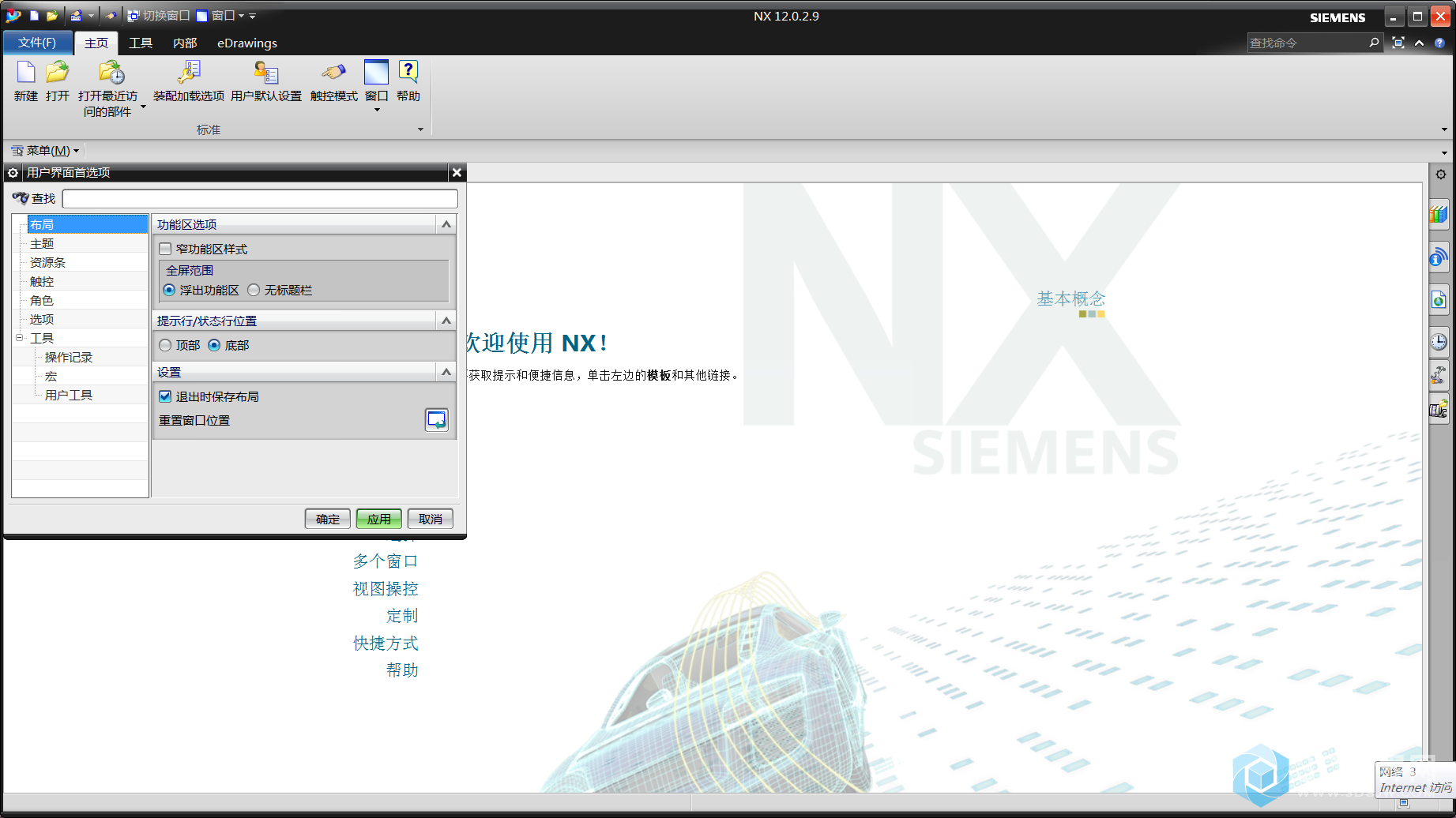Open the web browser resource bar tab
This screenshot has width=1456, height=818.
click(x=1439, y=299)
